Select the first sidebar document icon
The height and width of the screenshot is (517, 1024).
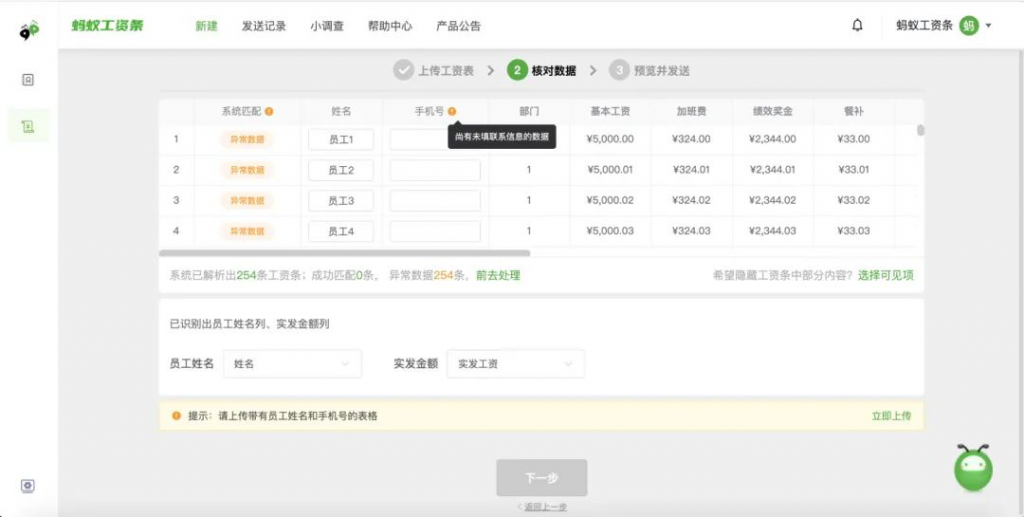tap(28, 80)
